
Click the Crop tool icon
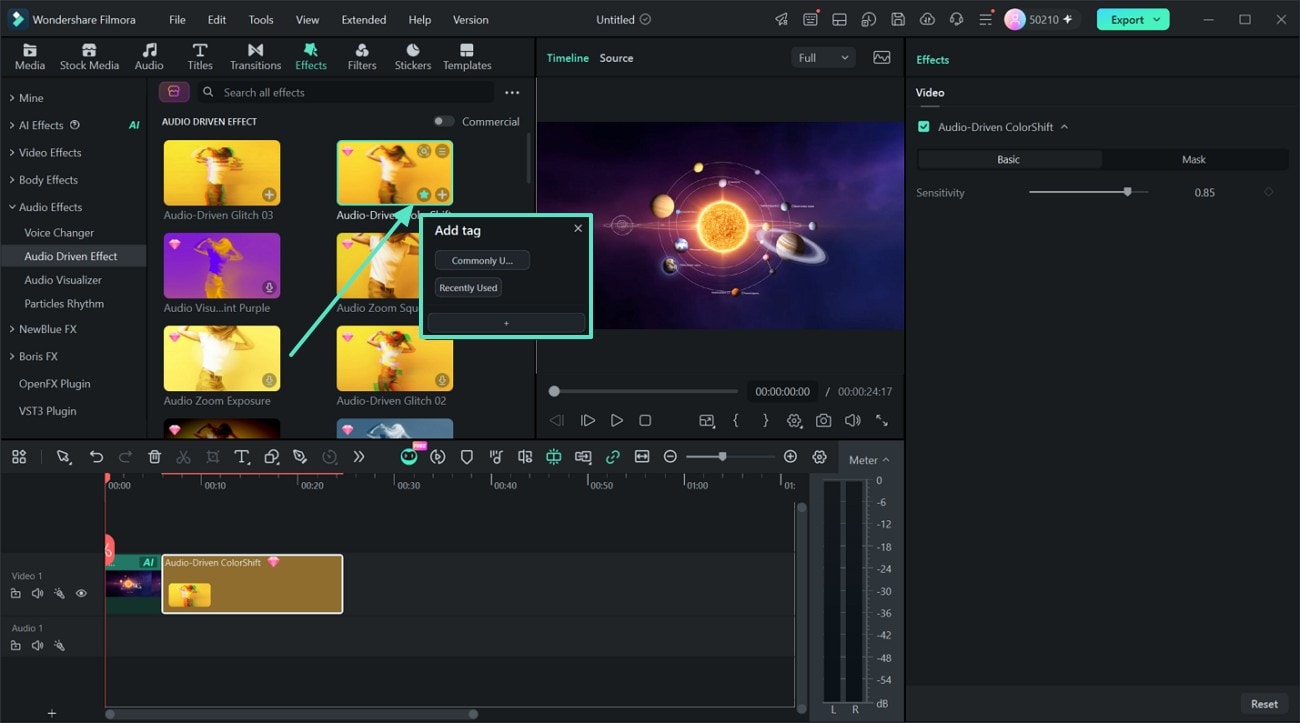213,457
